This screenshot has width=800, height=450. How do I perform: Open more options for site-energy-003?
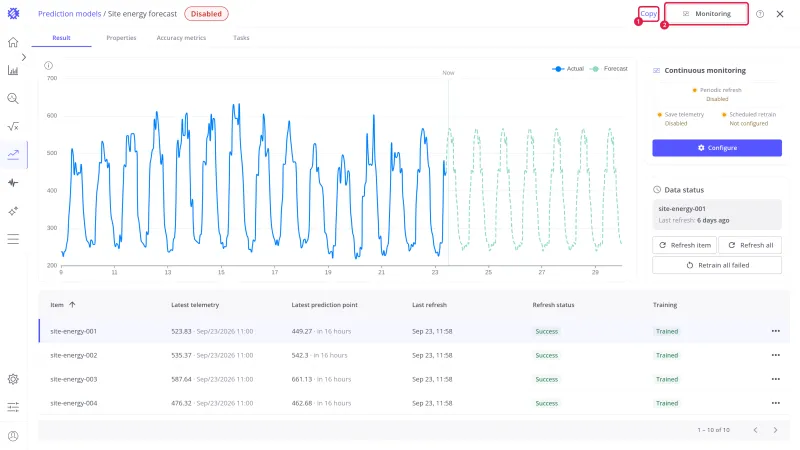tap(776, 379)
